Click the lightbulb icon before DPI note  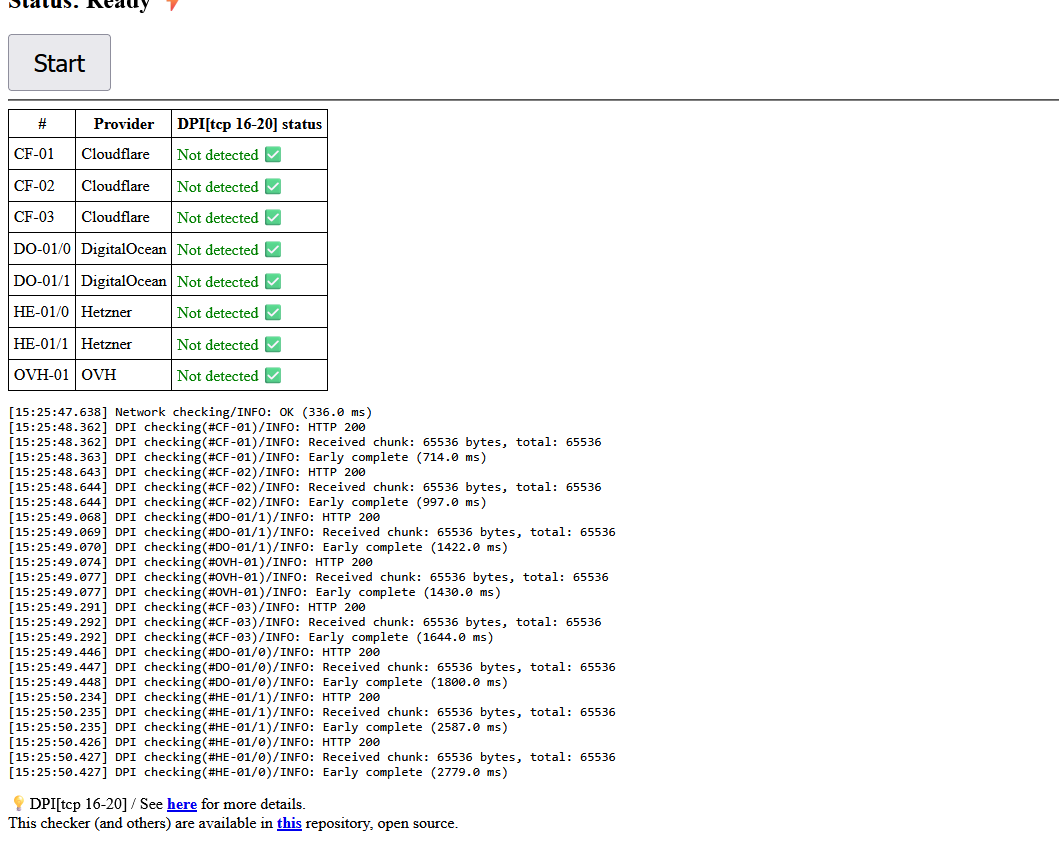18,804
